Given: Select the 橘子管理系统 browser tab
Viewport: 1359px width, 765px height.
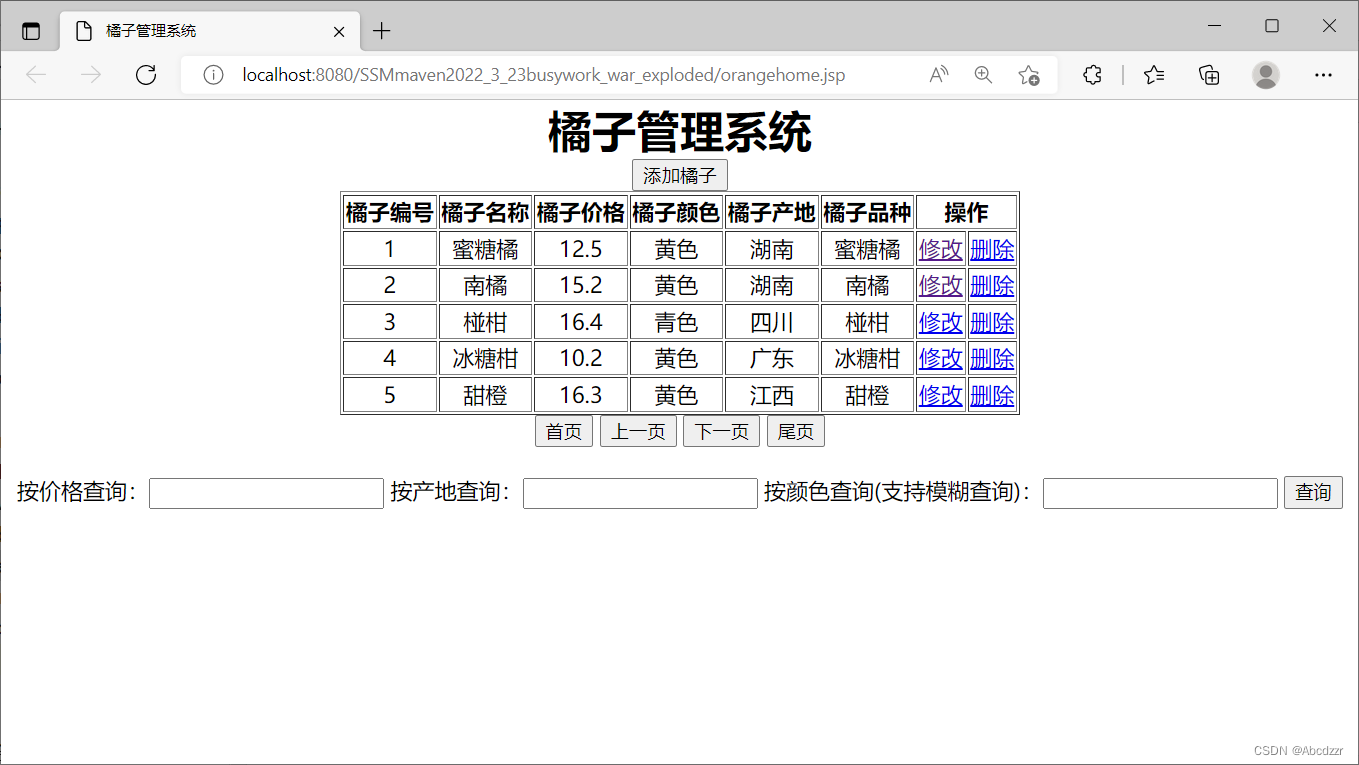Looking at the screenshot, I should click(x=200, y=31).
